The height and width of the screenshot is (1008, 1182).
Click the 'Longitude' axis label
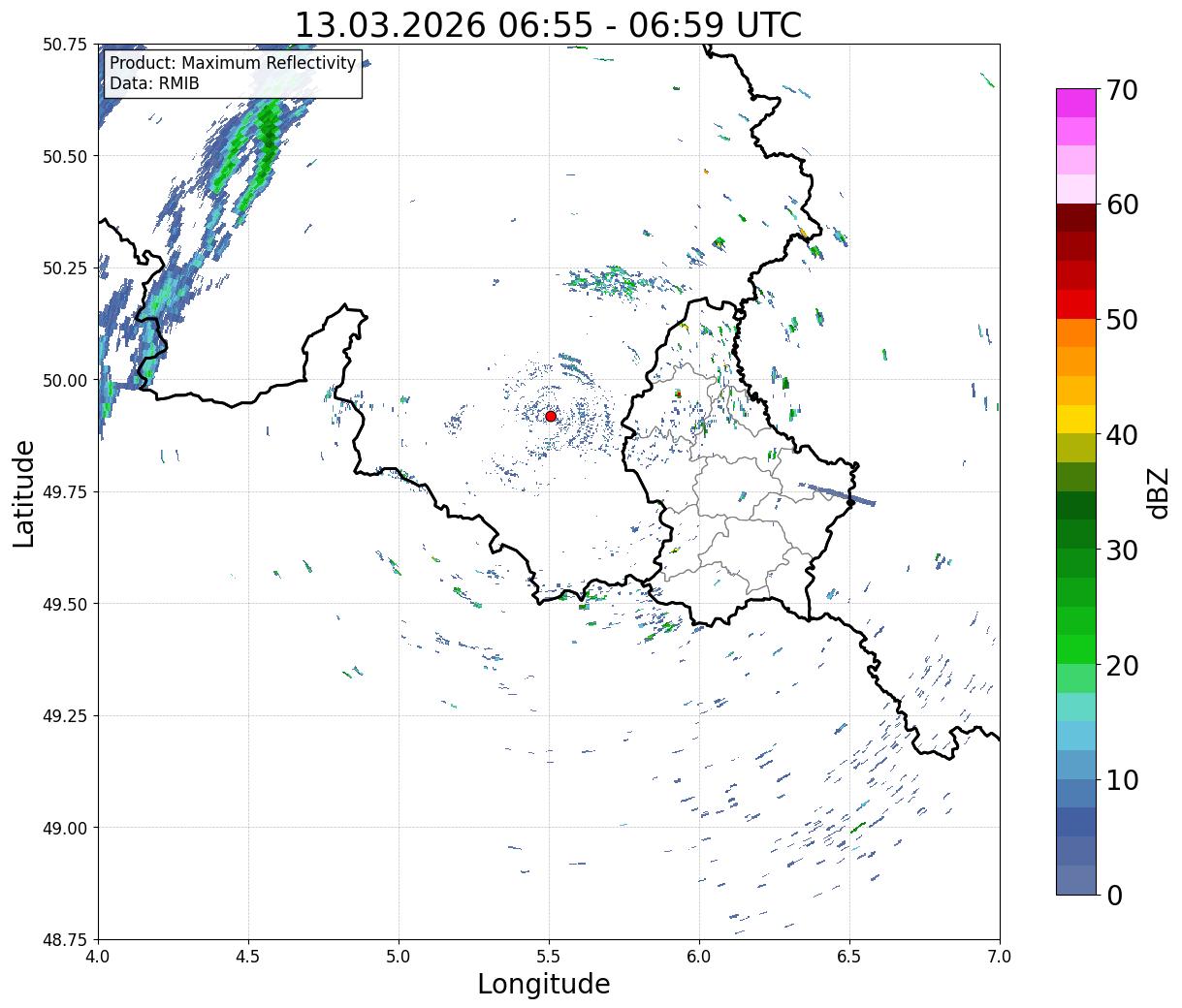(x=544, y=984)
